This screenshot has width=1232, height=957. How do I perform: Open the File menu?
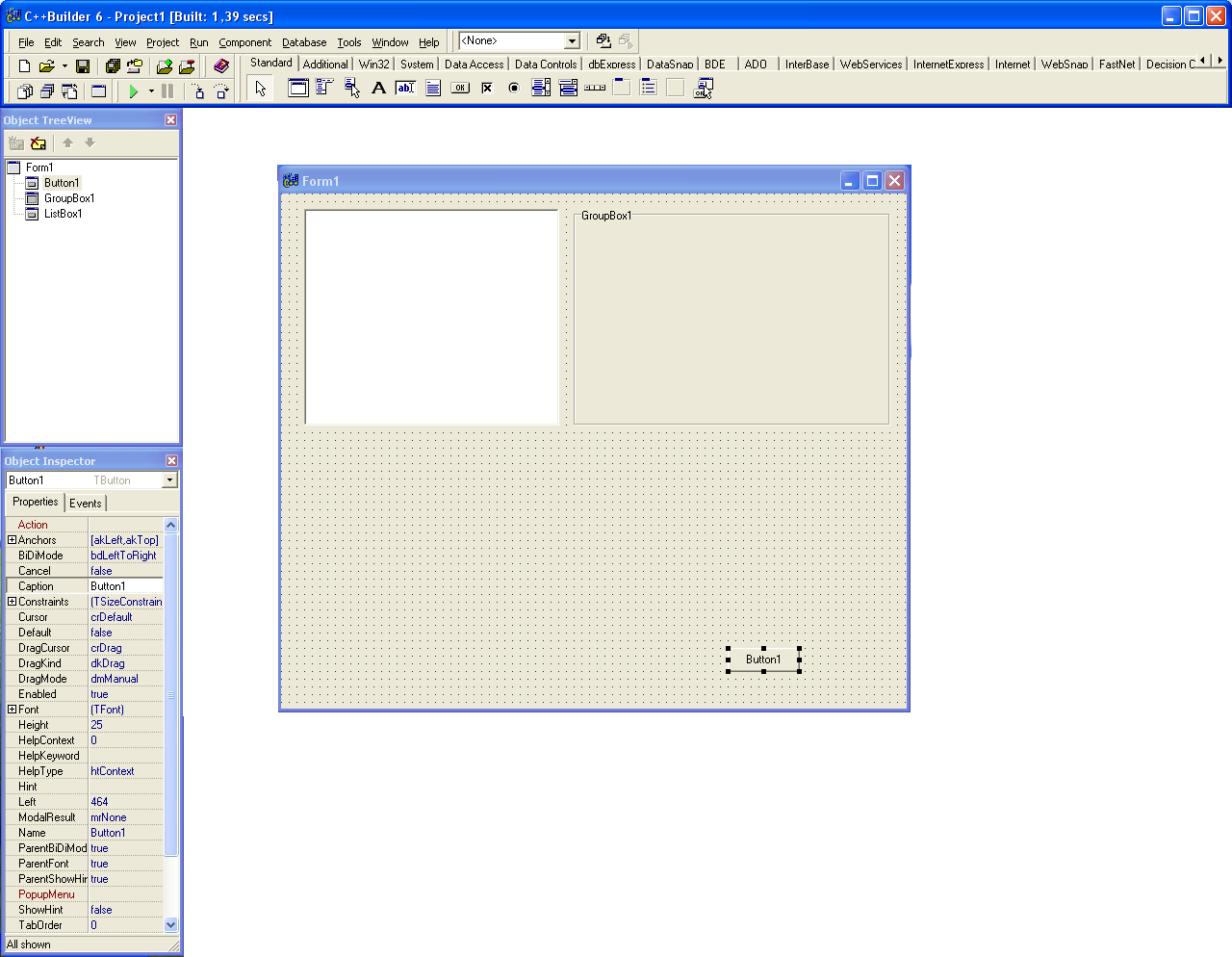click(x=26, y=42)
